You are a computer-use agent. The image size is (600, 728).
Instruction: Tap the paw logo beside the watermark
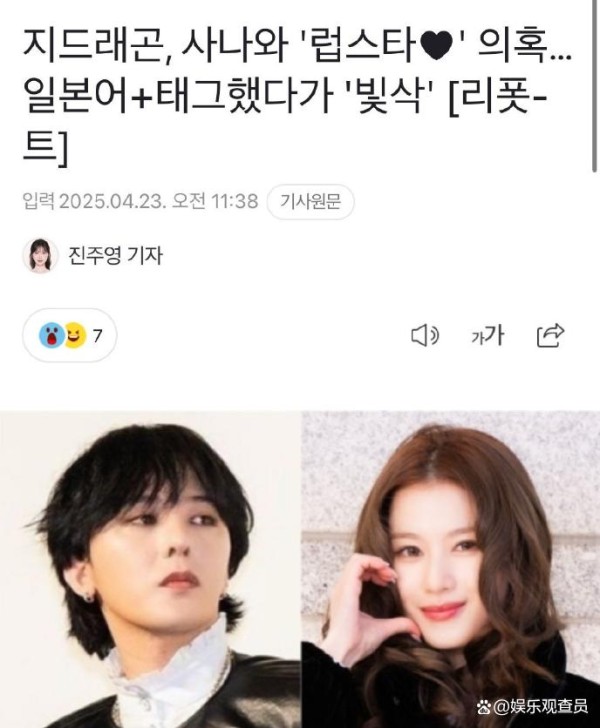pos(483,707)
